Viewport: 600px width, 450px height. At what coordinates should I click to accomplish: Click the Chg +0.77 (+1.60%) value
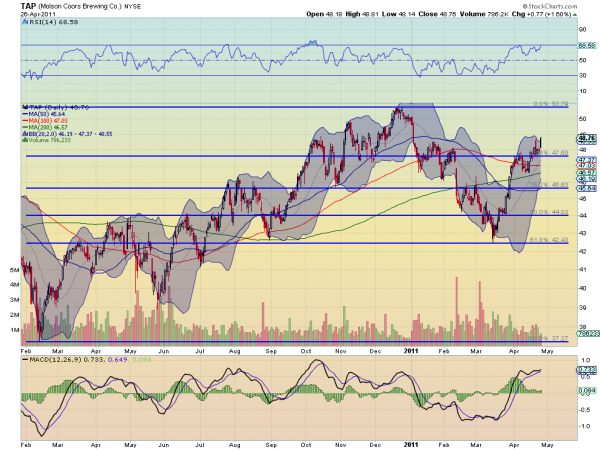tap(541, 14)
